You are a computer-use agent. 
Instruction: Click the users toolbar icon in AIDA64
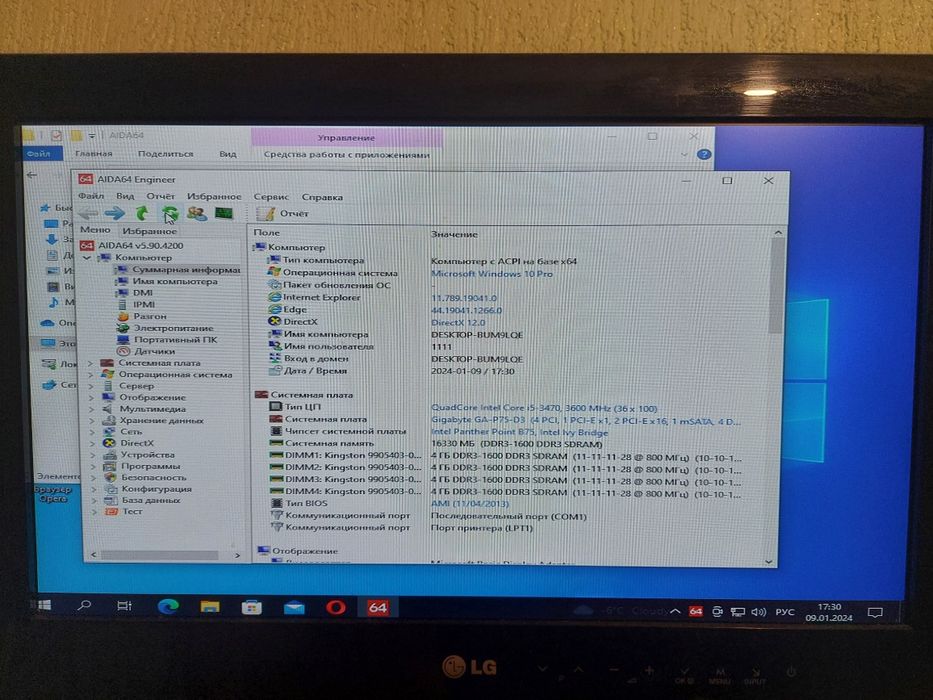pos(196,213)
